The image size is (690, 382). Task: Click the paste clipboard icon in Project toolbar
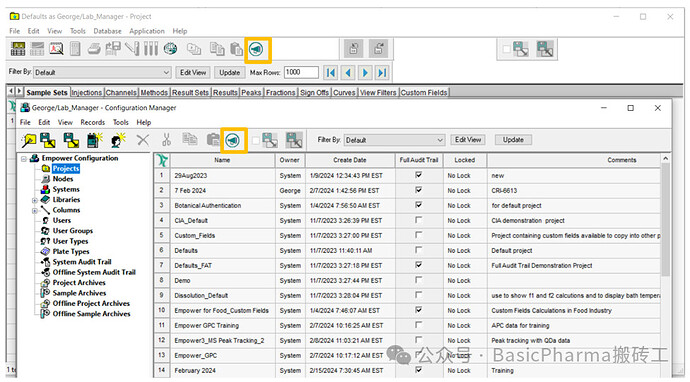click(236, 49)
